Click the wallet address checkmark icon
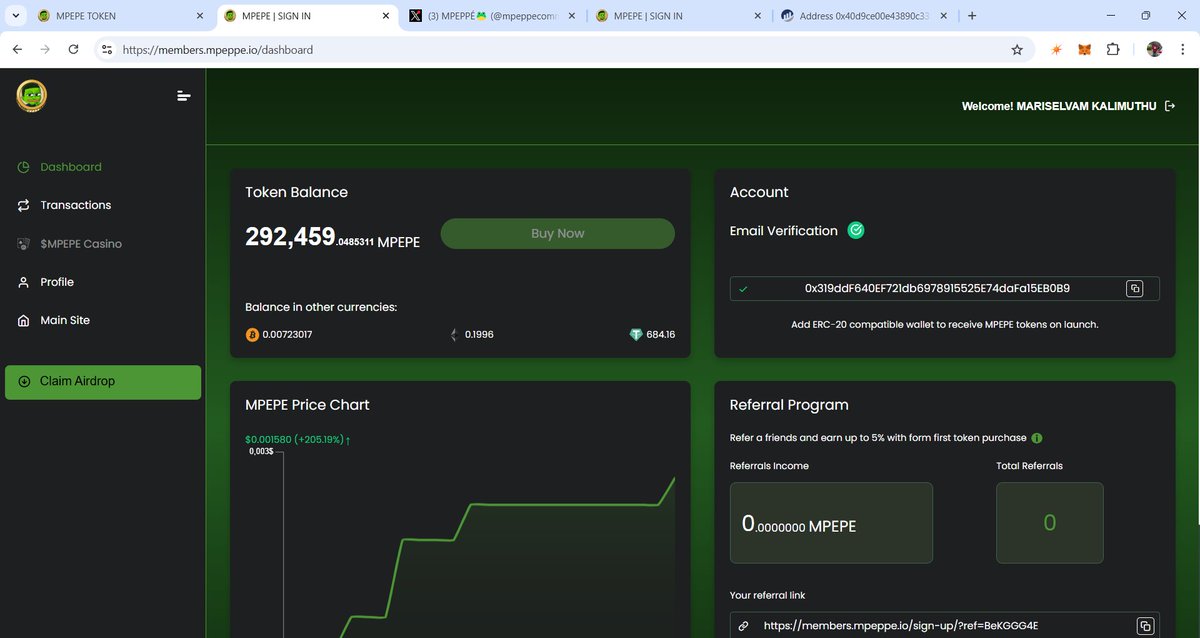The height and width of the screenshot is (638, 1200). point(743,289)
